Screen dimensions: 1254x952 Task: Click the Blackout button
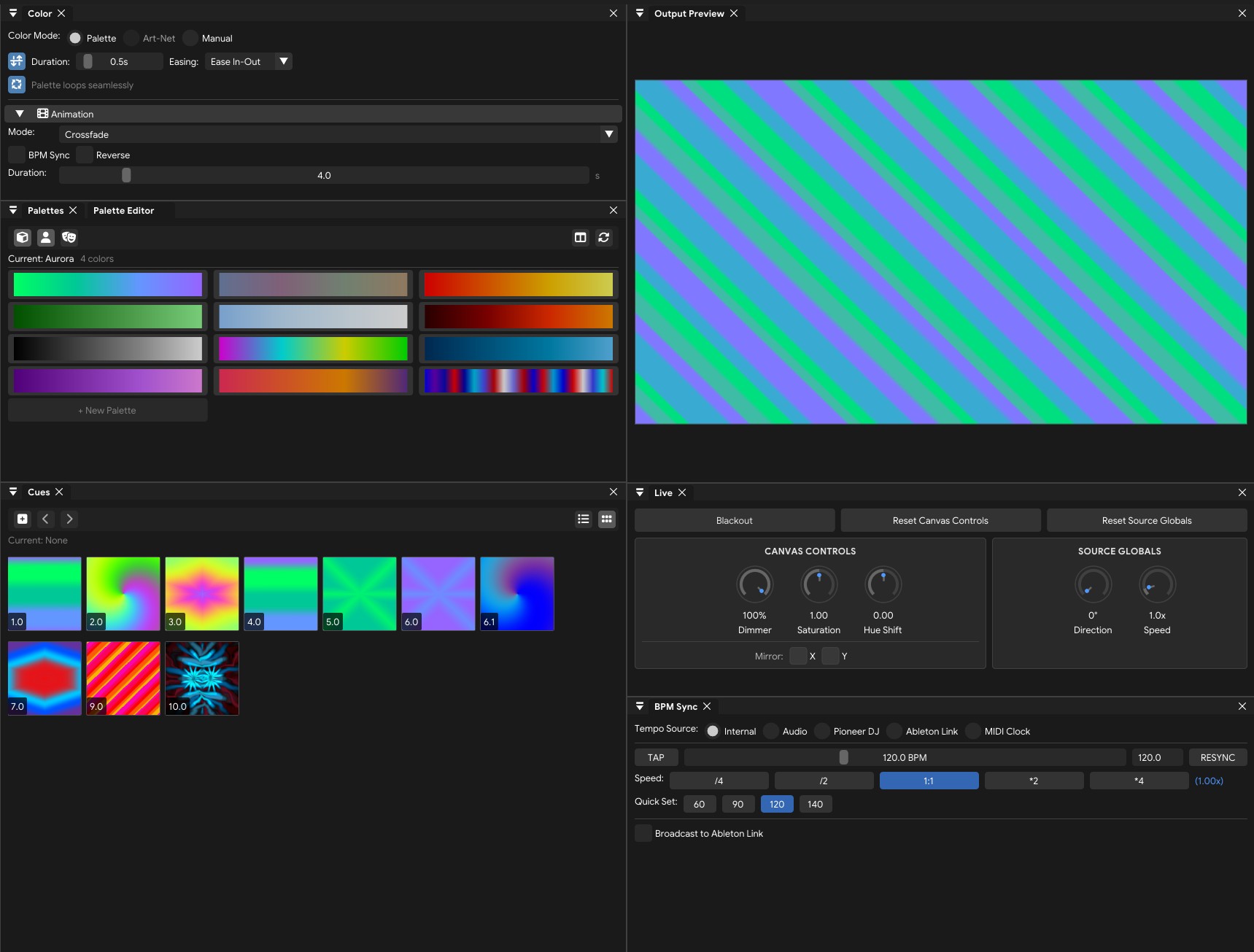click(735, 520)
